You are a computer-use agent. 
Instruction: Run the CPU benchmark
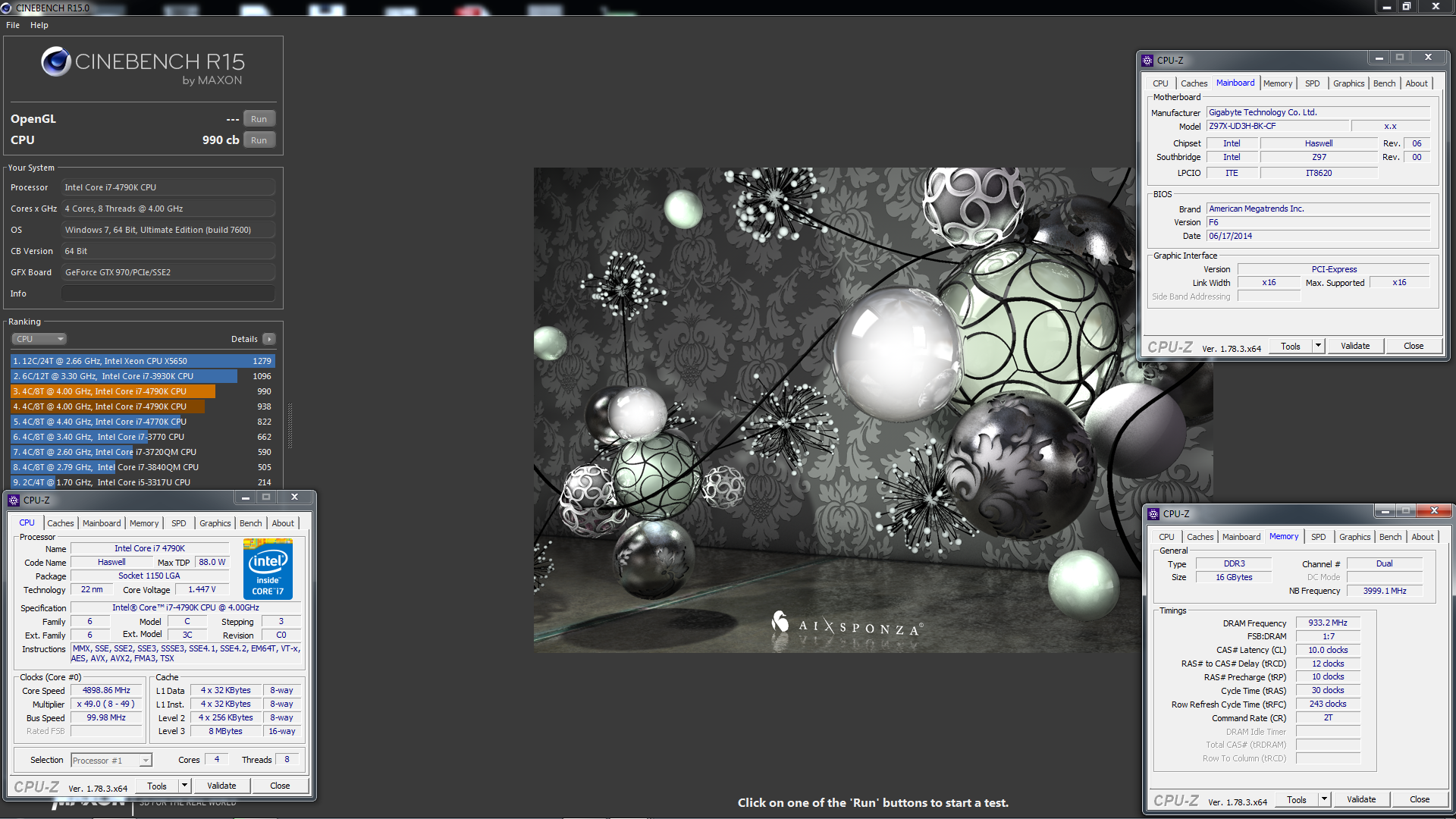pos(259,140)
